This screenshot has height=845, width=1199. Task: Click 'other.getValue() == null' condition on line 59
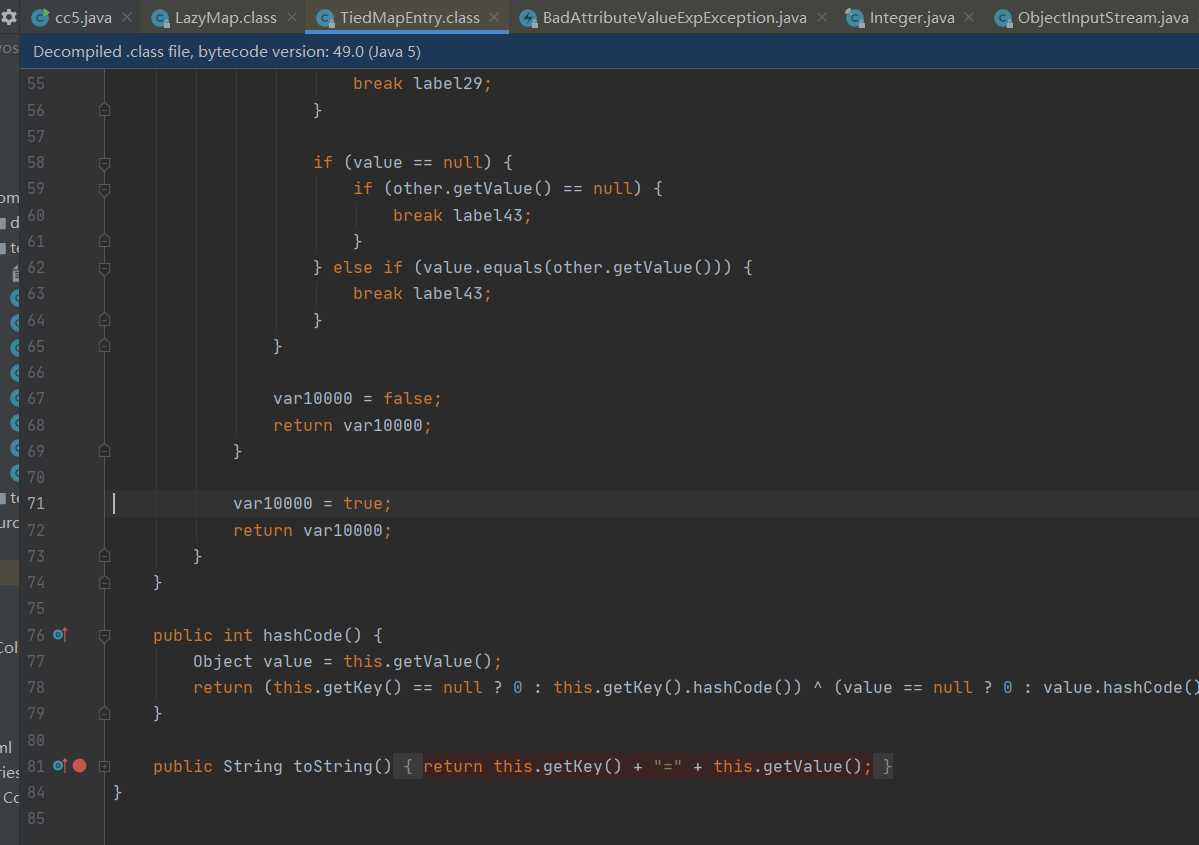click(512, 189)
